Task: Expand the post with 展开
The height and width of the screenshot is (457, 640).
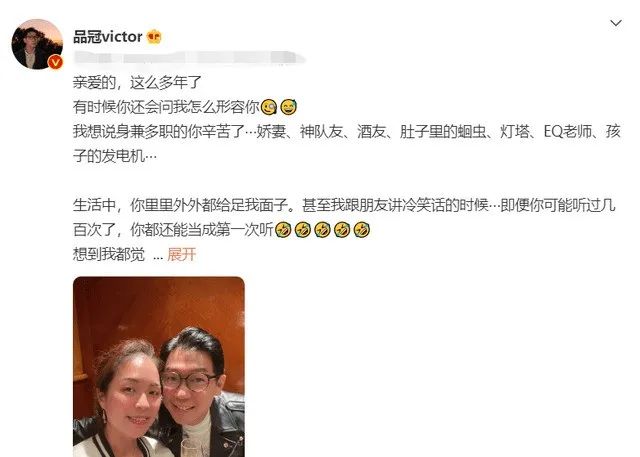Action: point(182,254)
